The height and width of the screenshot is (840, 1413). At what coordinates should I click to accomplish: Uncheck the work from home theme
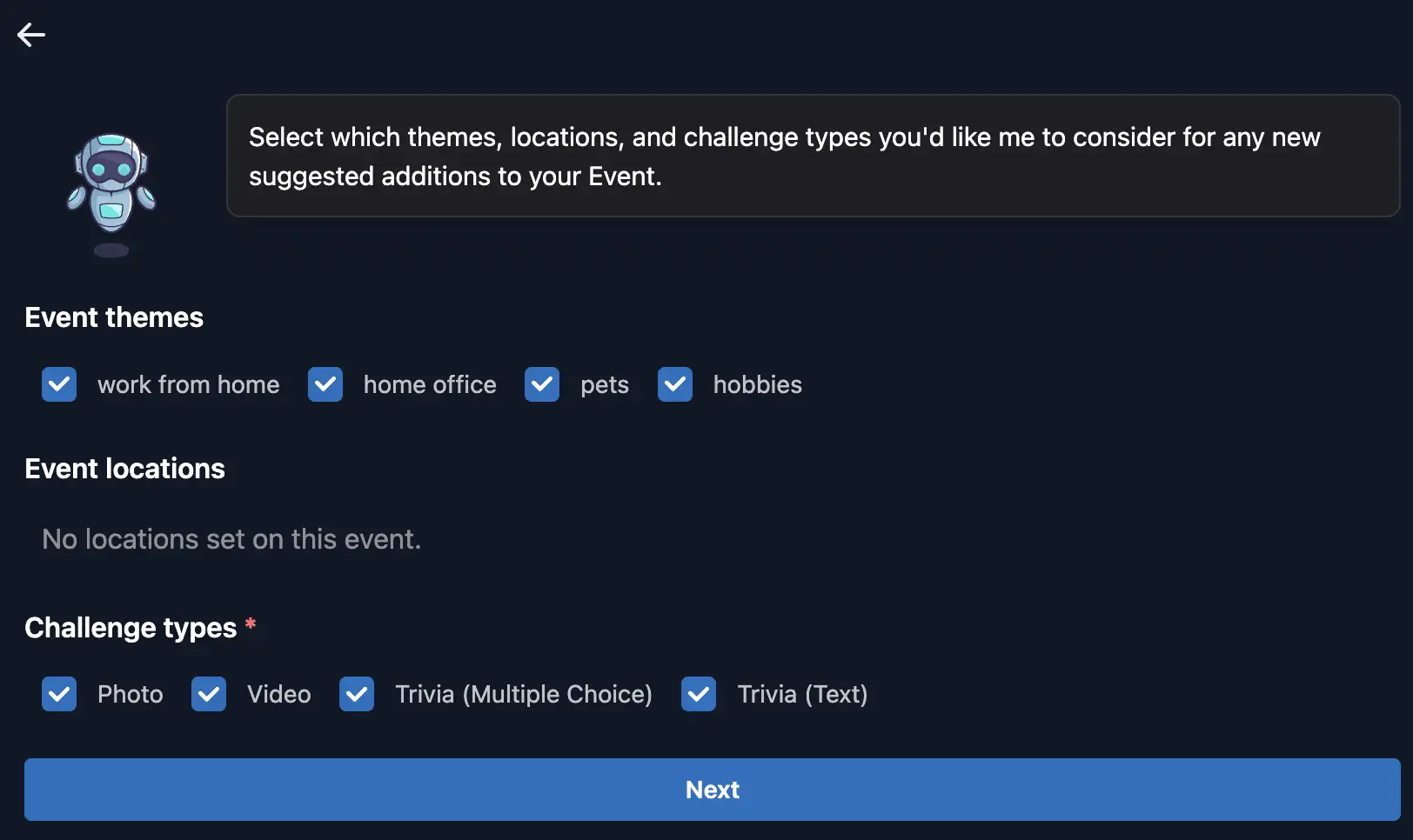pos(58,384)
